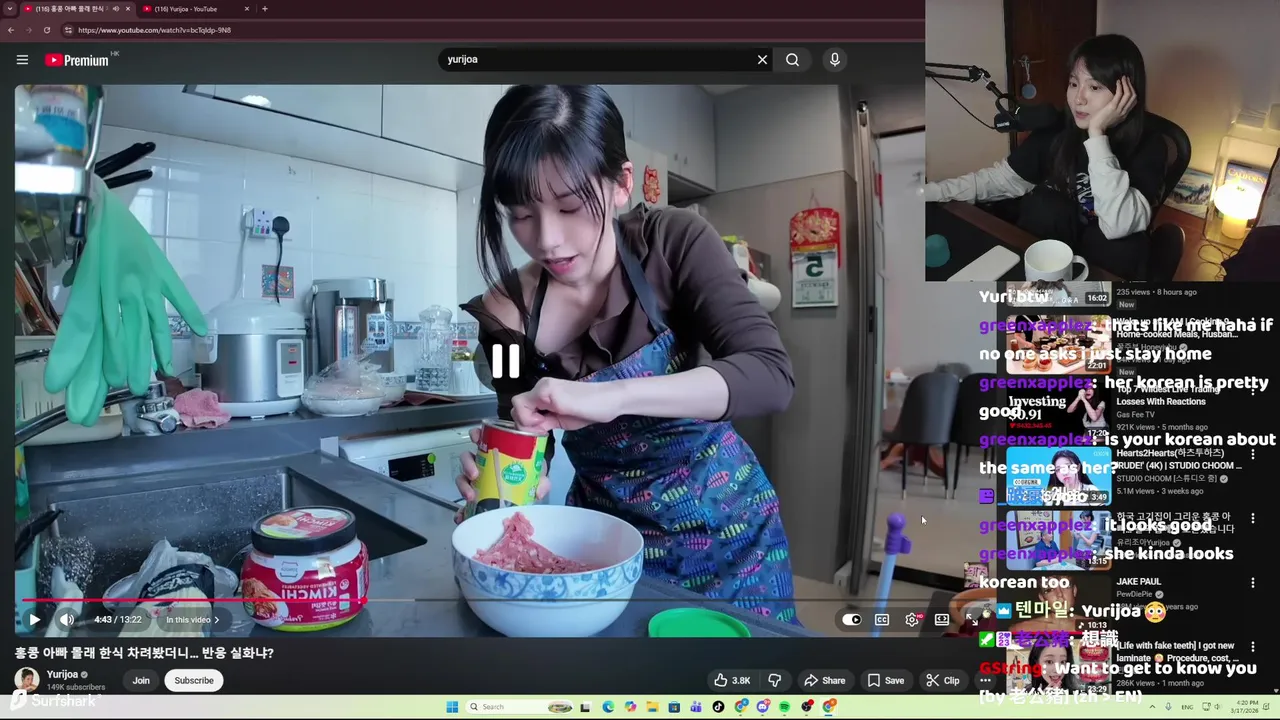Screen dimensions: 1280x720
Task: Expand the In this video chapters chevron
Action: click(x=216, y=620)
